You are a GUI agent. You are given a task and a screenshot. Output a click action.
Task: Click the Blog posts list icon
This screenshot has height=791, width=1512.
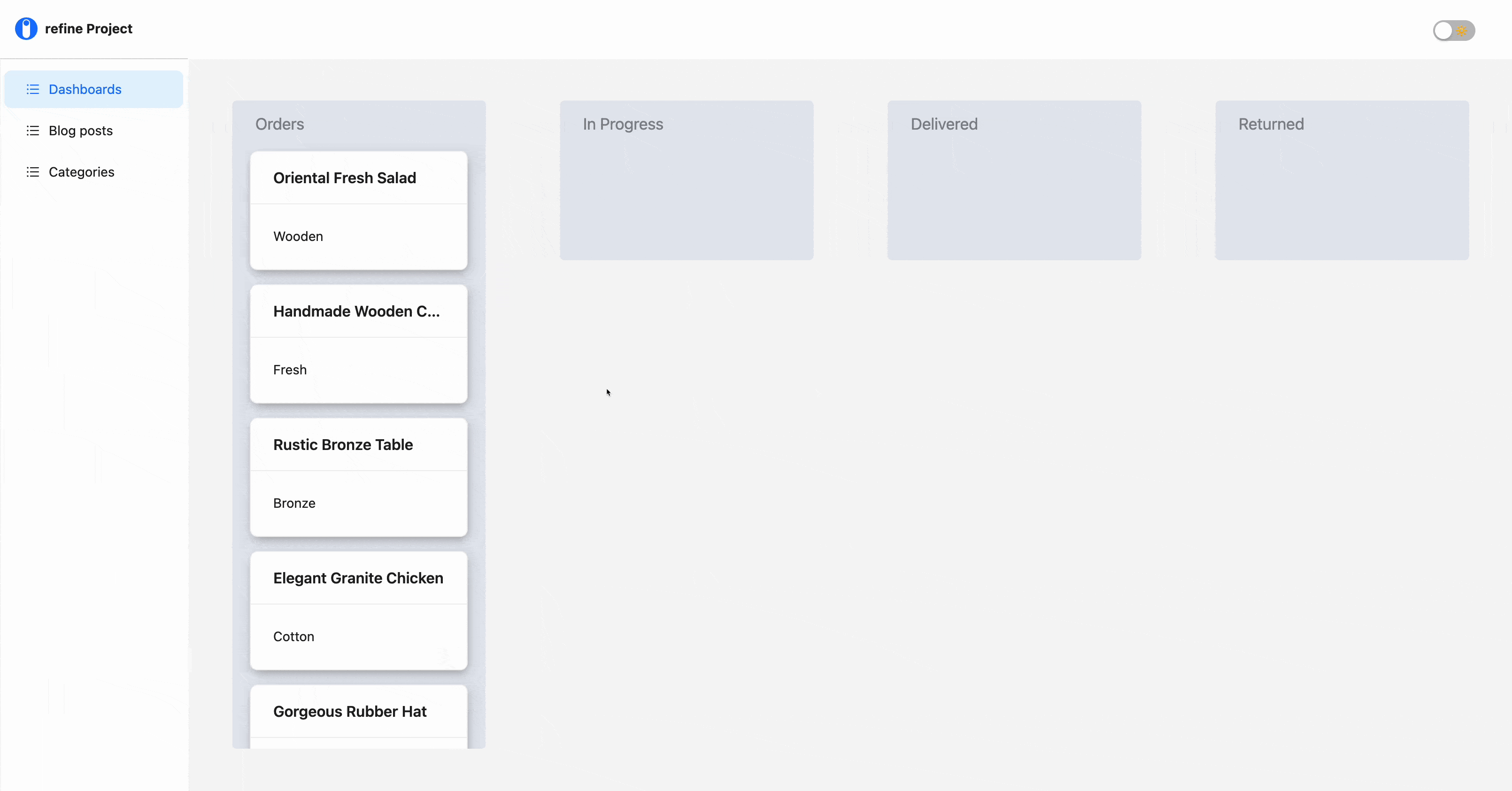click(x=33, y=131)
